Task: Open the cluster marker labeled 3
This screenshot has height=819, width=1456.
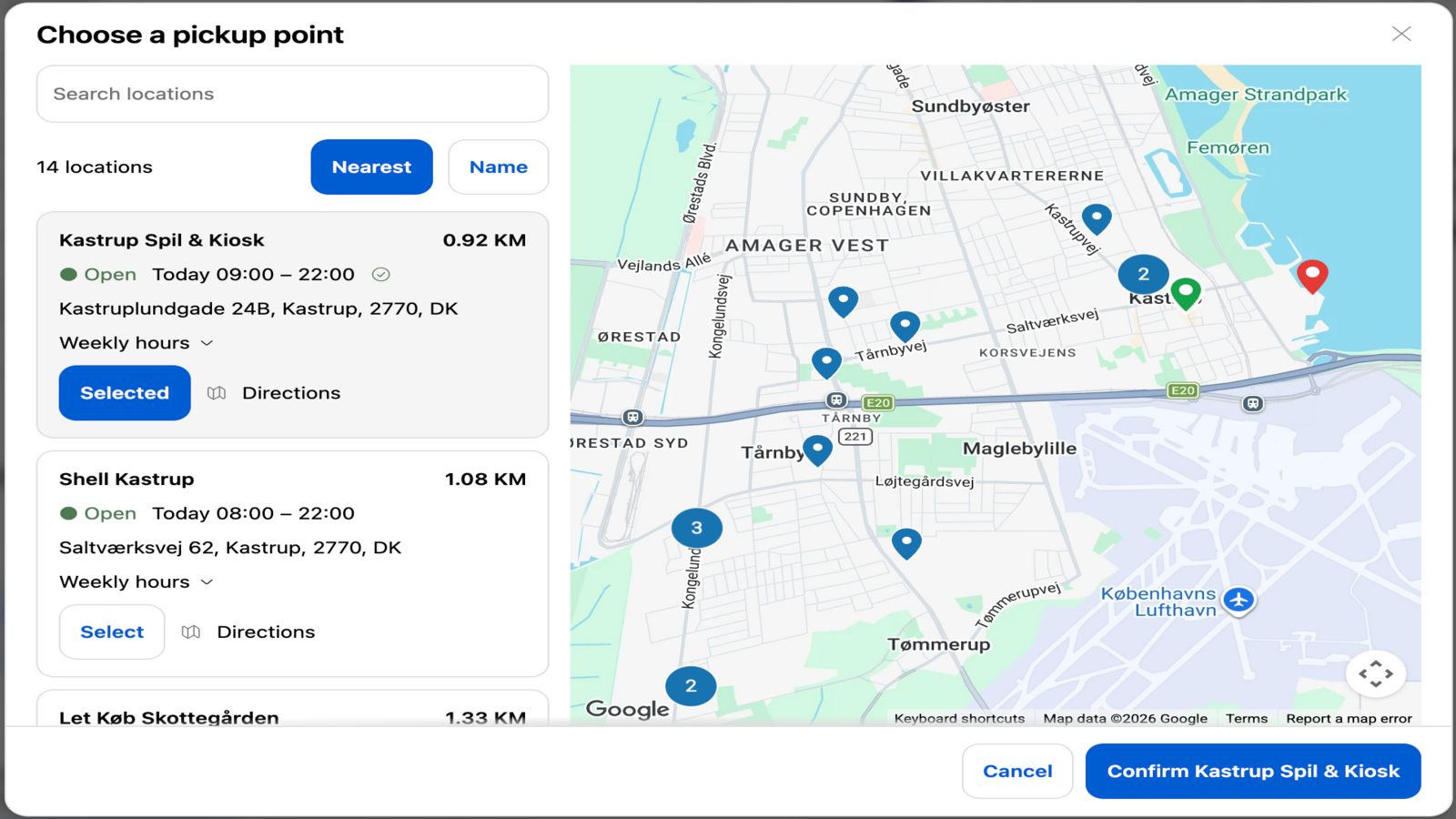Action: click(x=697, y=528)
